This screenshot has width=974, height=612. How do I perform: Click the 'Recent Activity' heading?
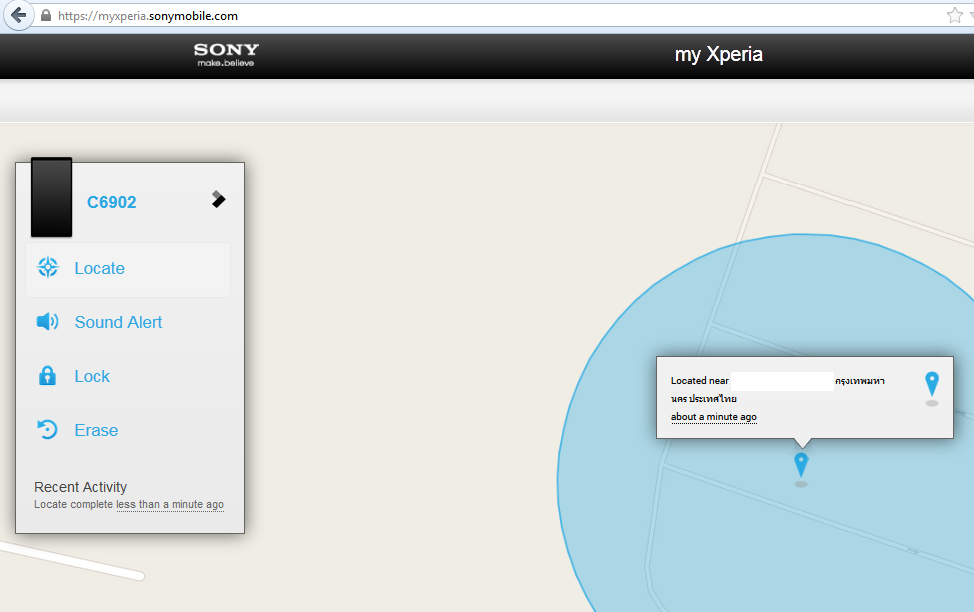pyautogui.click(x=81, y=487)
